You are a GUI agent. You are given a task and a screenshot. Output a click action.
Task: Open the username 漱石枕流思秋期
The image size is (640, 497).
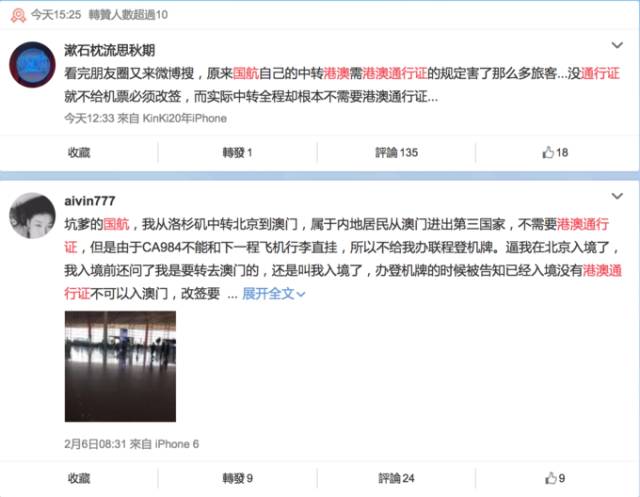tap(109, 50)
